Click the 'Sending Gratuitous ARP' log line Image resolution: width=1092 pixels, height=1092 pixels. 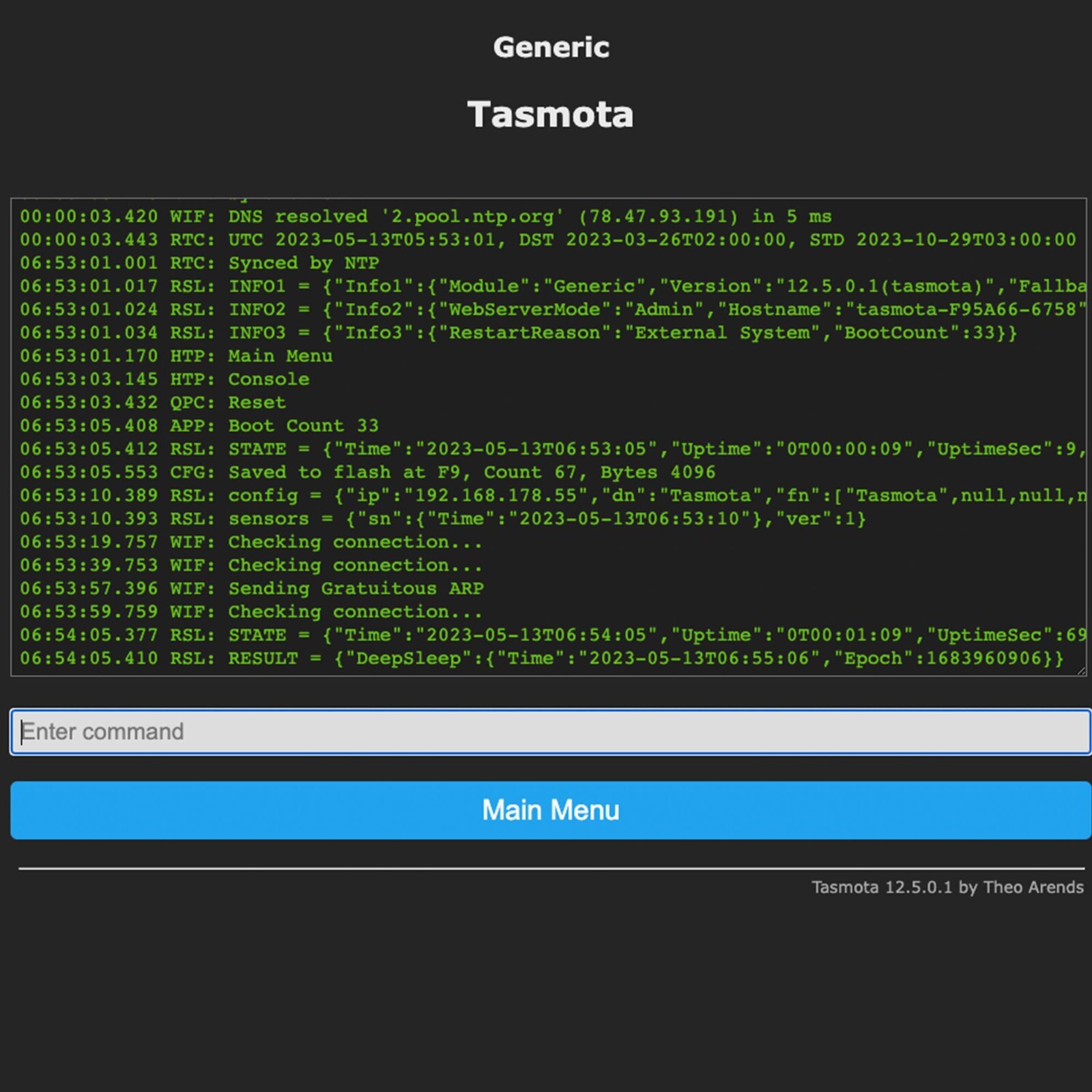pyautogui.click(x=252, y=588)
